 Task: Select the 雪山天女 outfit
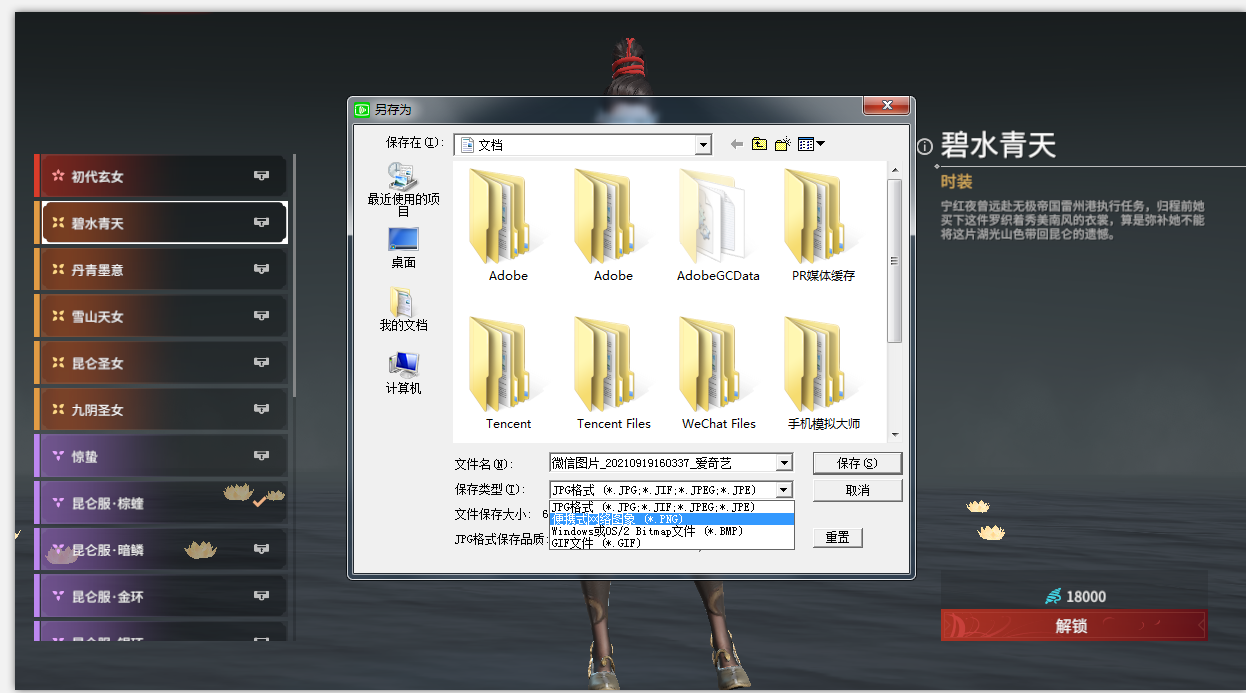[x=161, y=316]
